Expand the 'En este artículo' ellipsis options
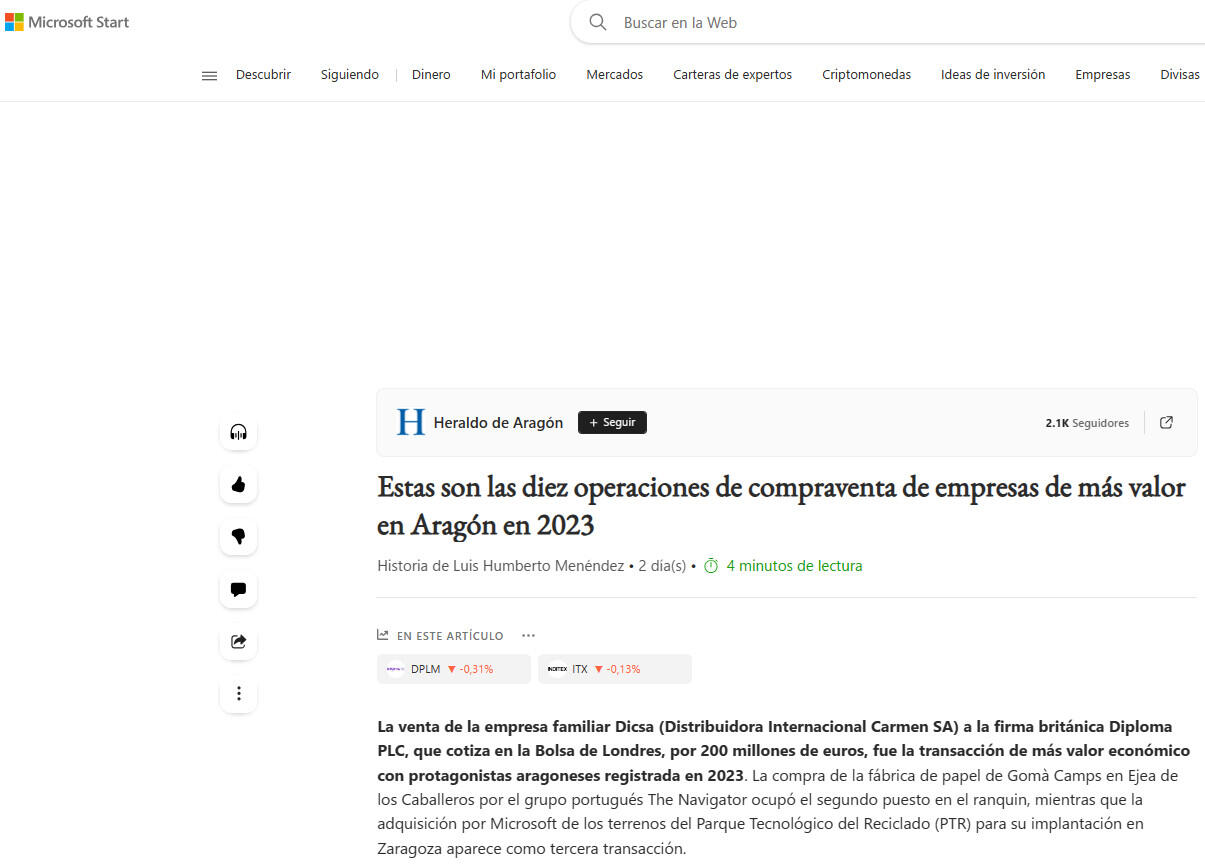The image size is (1205, 864). (528, 636)
